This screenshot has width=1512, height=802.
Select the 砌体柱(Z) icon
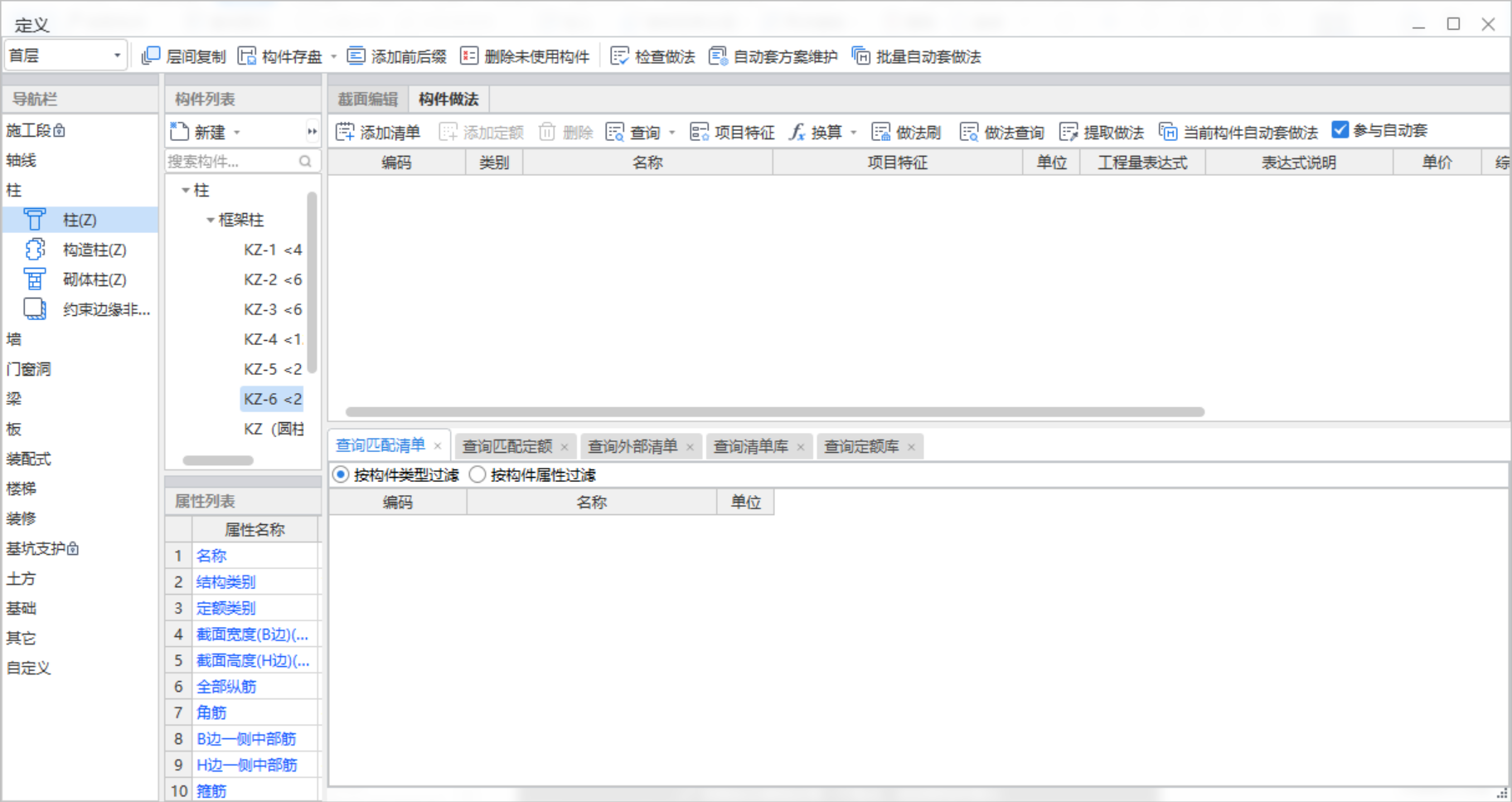coord(35,279)
